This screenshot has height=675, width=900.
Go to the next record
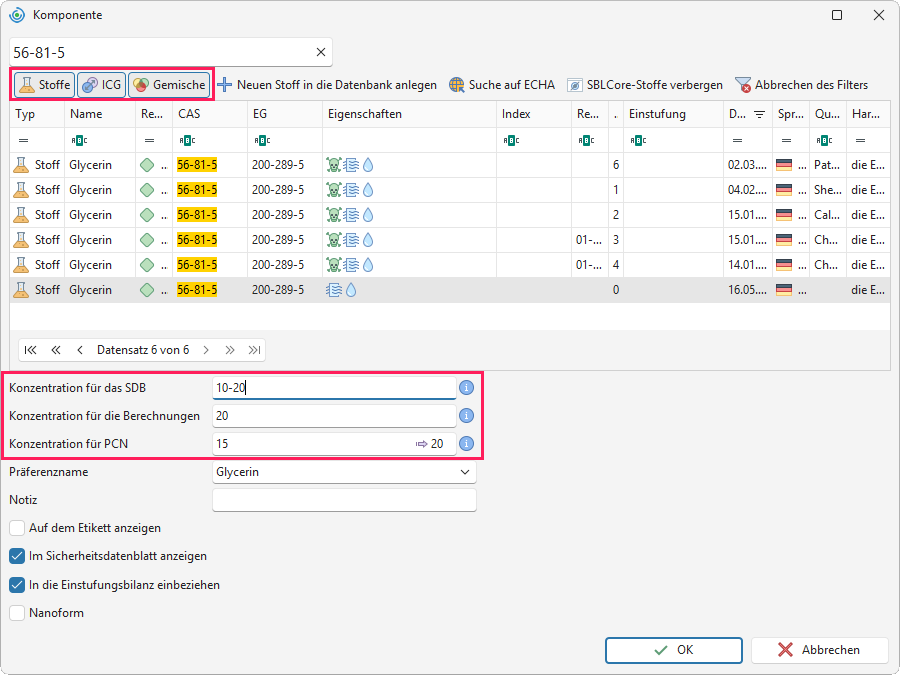pos(206,350)
